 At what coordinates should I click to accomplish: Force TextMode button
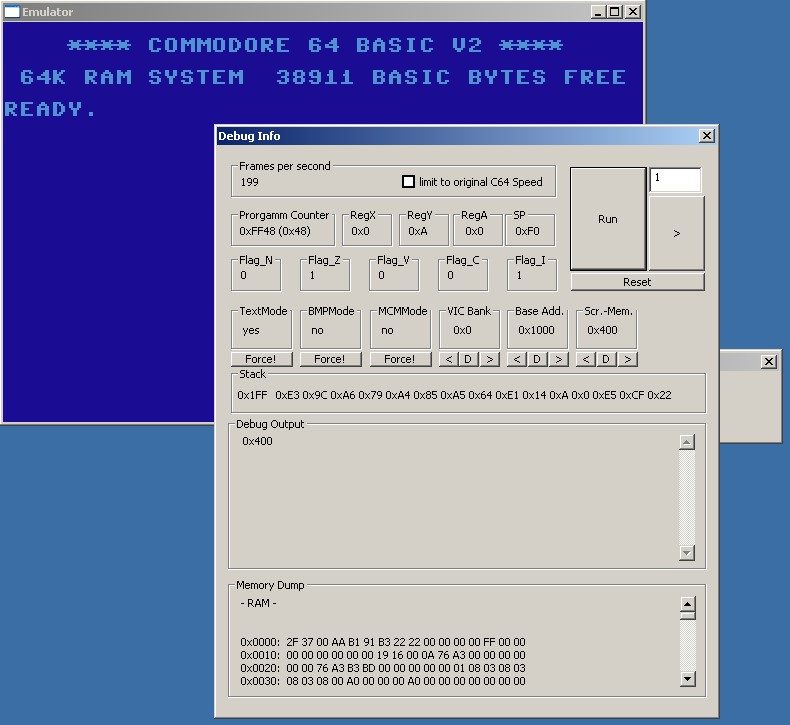tap(260, 359)
